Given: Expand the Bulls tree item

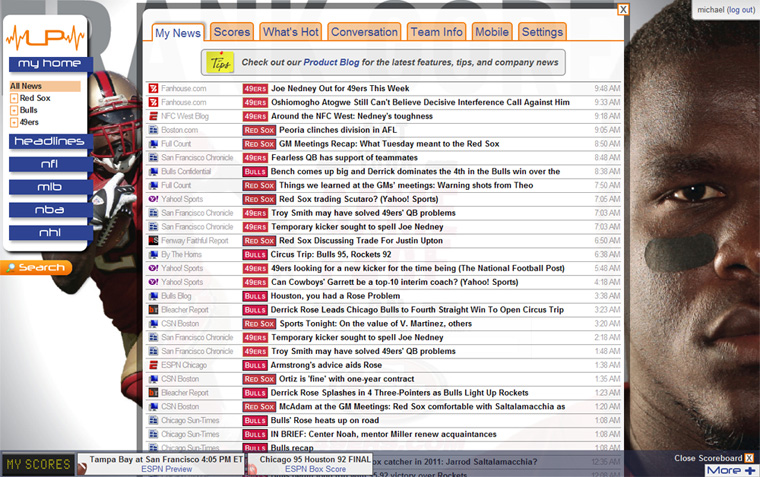Looking at the screenshot, I should [14, 111].
